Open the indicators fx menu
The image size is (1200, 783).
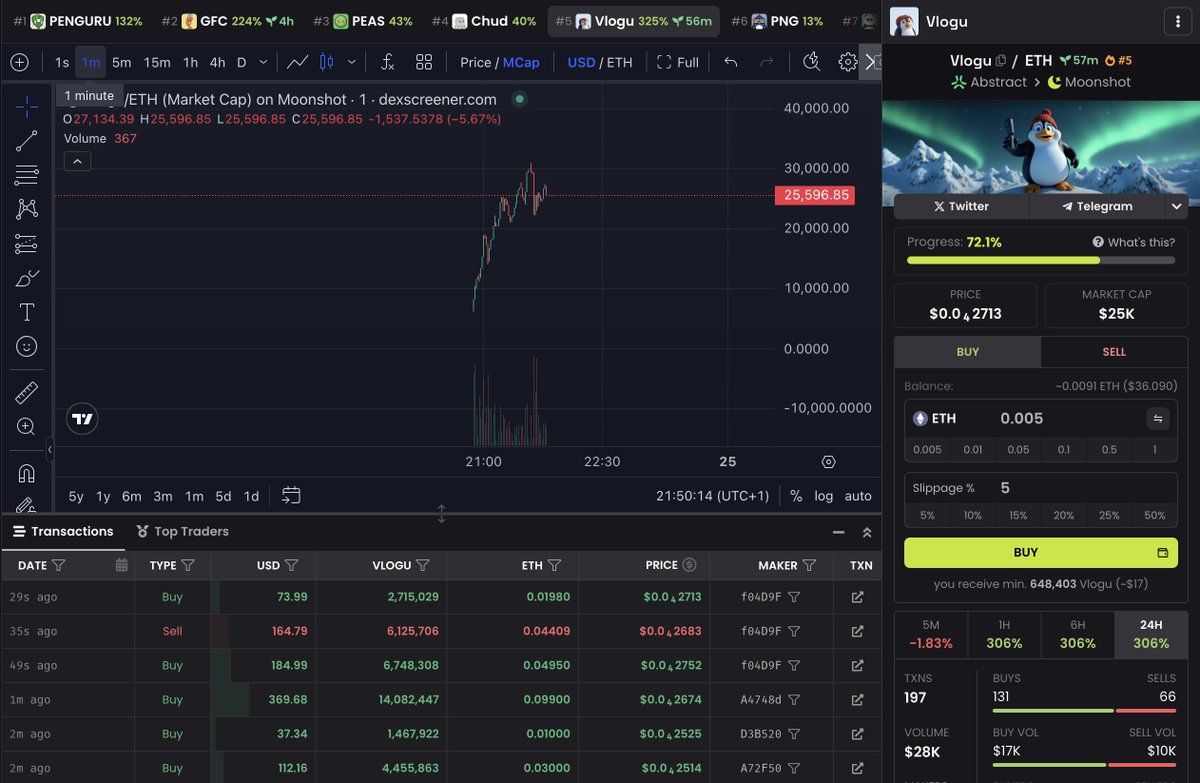click(x=388, y=62)
